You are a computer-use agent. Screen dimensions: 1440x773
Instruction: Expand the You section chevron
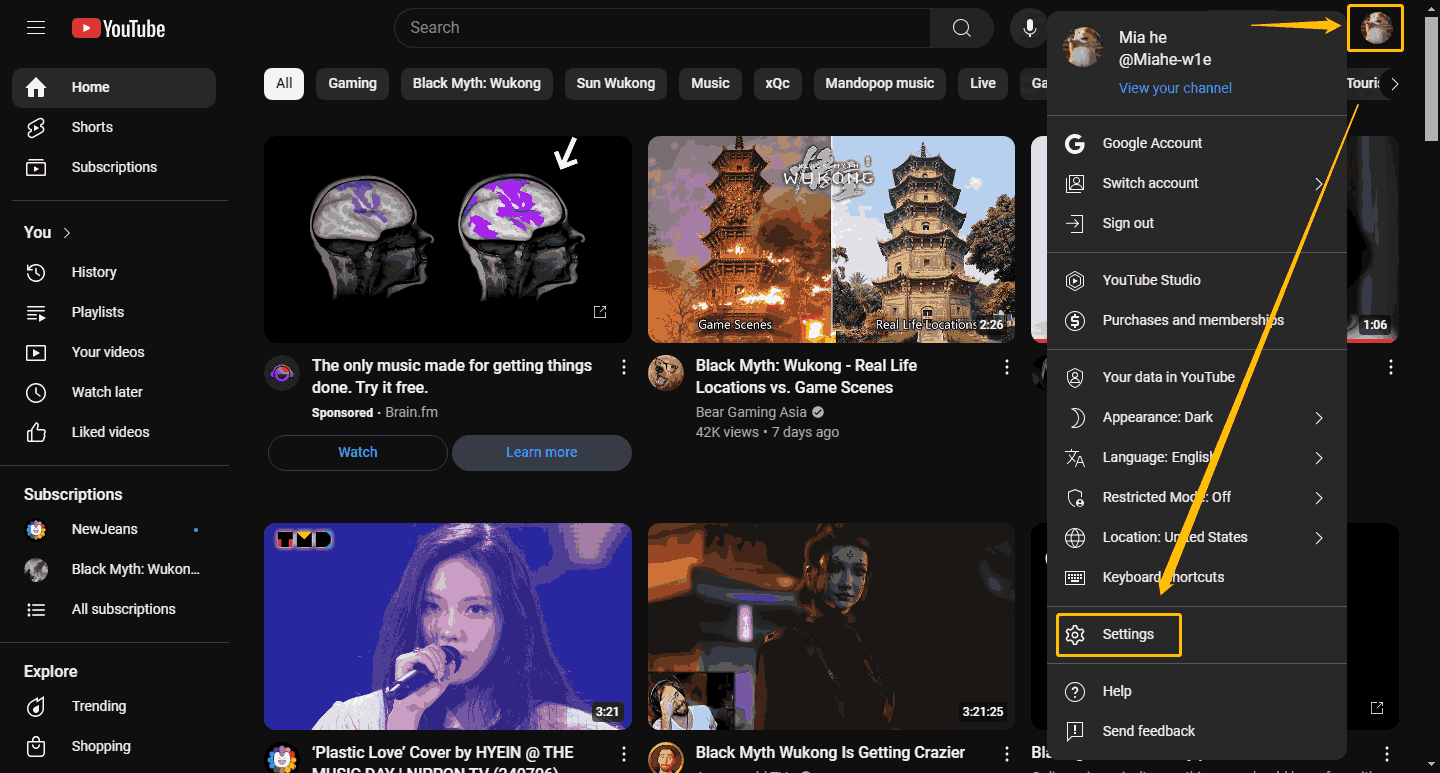67,233
